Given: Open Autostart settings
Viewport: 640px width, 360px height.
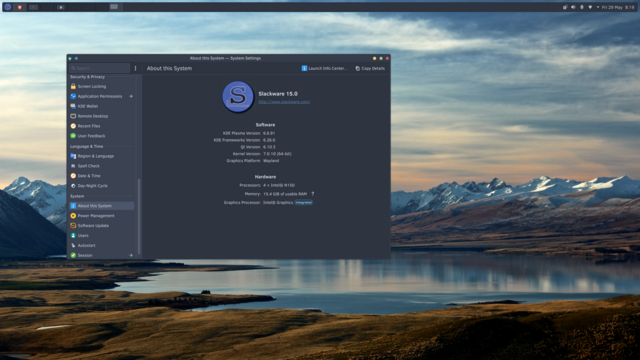Looking at the screenshot, I should tap(101, 245).
